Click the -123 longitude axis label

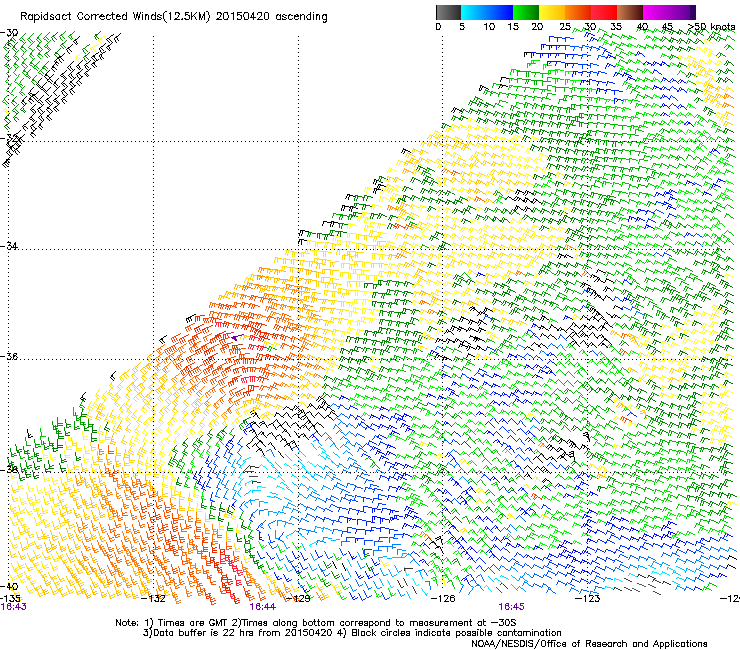(x=588, y=598)
